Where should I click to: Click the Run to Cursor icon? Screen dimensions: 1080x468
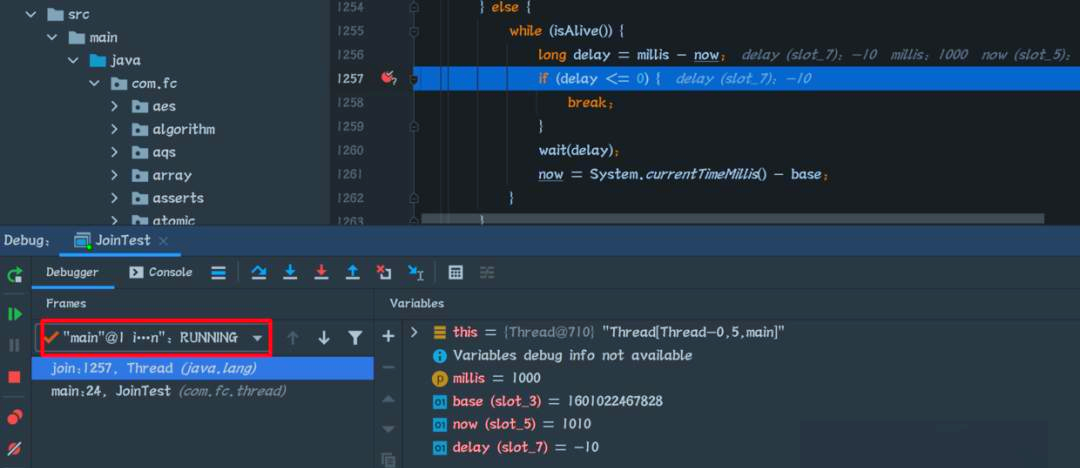pyautogui.click(x=415, y=273)
